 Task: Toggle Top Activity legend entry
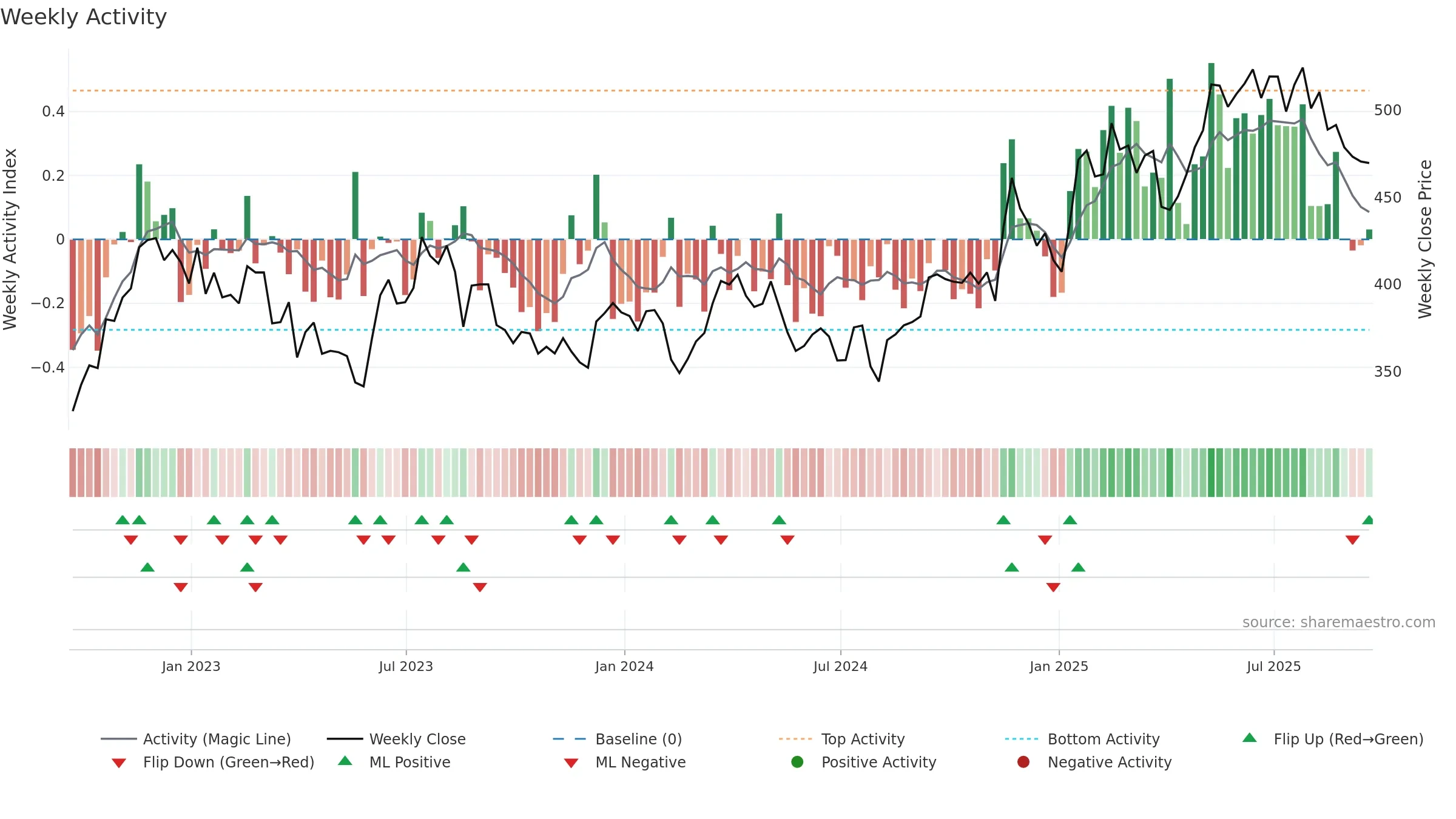pyautogui.click(x=841, y=739)
